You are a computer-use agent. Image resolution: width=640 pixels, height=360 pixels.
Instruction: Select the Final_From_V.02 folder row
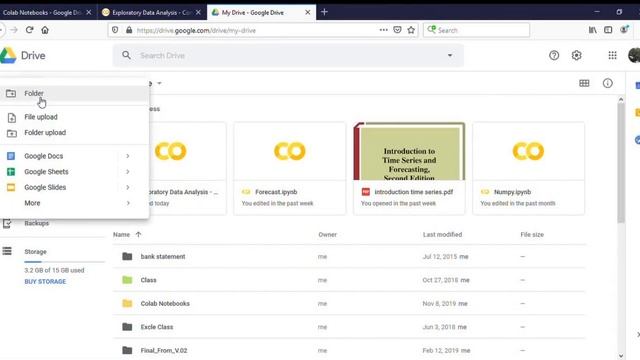click(x=349, y=350)
